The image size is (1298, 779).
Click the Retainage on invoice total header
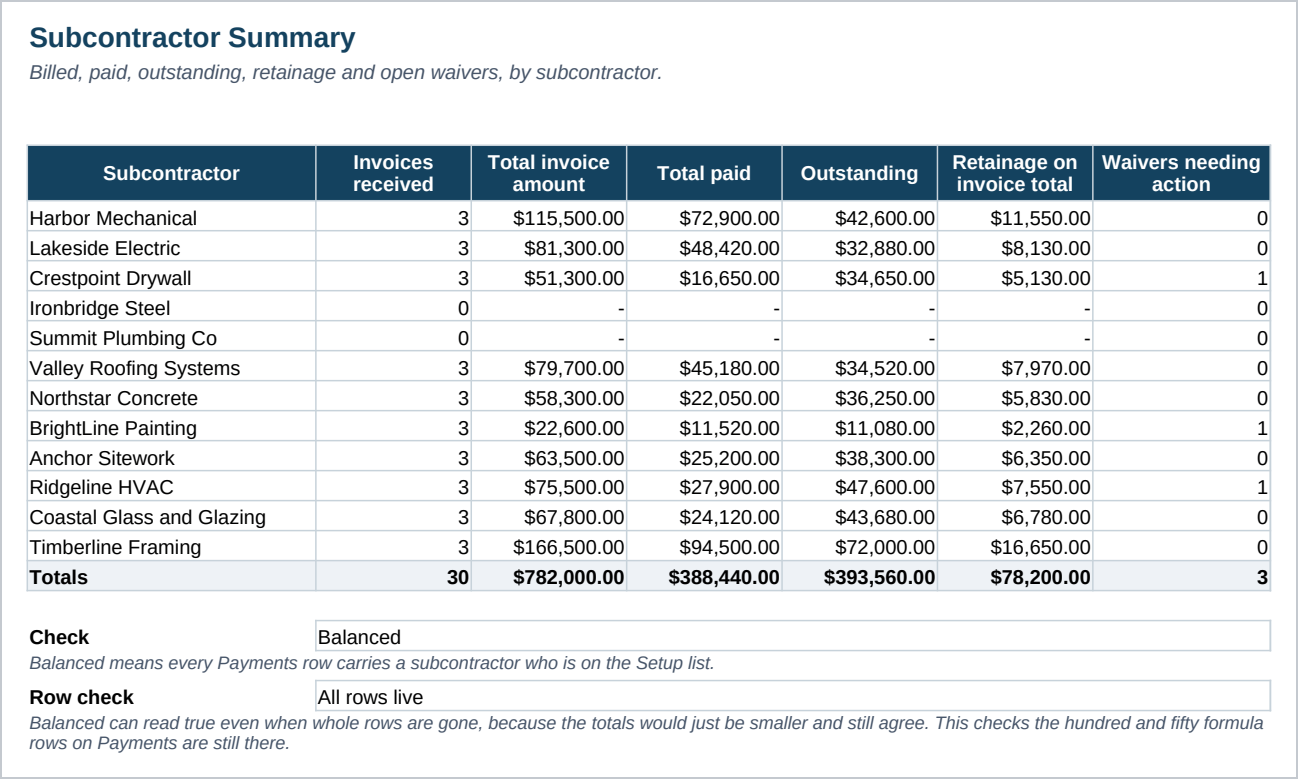[x=1015, y=173]
